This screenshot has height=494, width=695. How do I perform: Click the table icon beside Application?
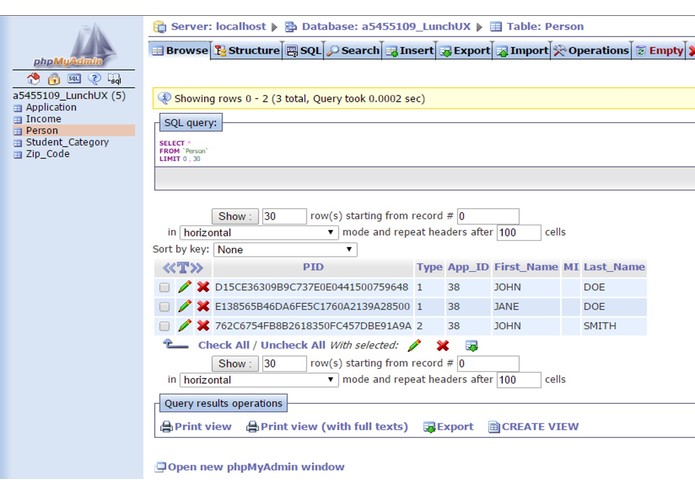pos(18,108)
